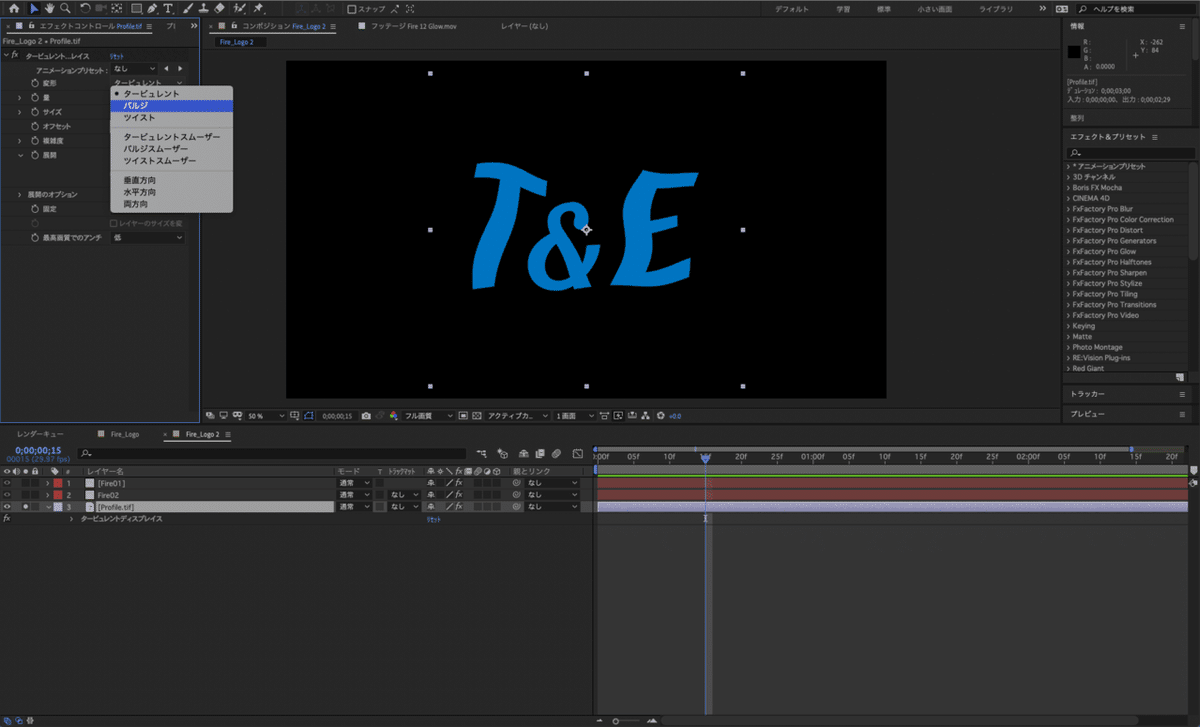Click the red label color swatch of Fire01
The width and height of the screenshot is (1200, 727).
[x=57, y=483]
